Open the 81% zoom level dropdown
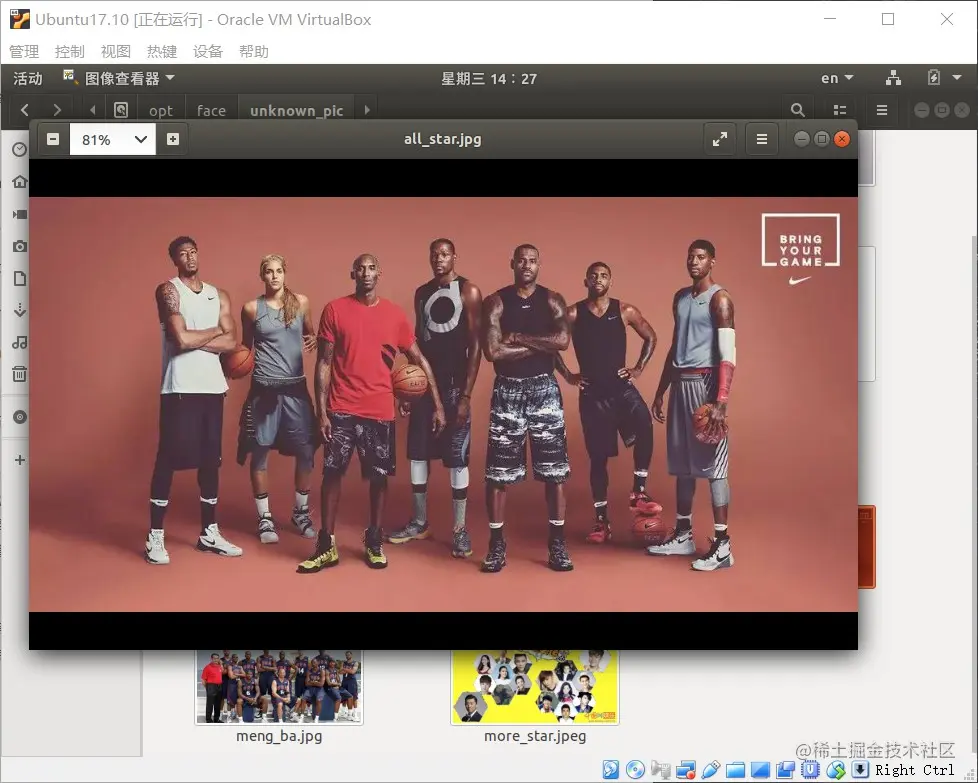Screen dimensions: 978x783 (112, 139)
